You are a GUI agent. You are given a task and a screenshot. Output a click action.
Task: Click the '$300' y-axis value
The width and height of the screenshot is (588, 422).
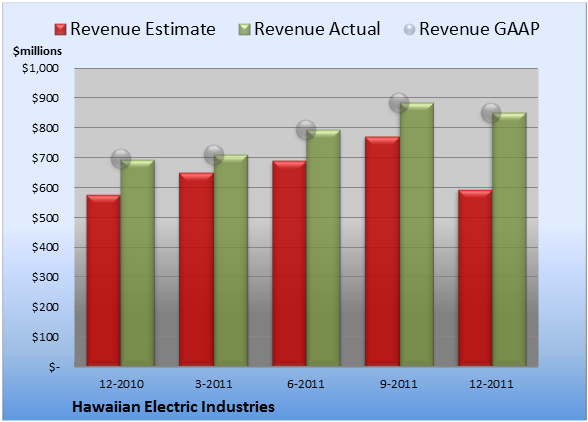(45, 277)
